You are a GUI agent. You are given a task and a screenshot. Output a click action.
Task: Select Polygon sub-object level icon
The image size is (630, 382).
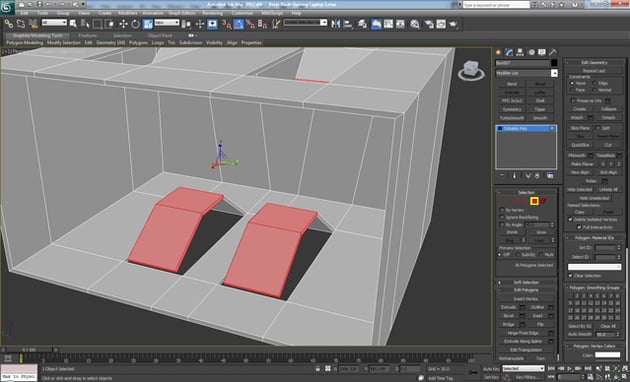(534, 201)
